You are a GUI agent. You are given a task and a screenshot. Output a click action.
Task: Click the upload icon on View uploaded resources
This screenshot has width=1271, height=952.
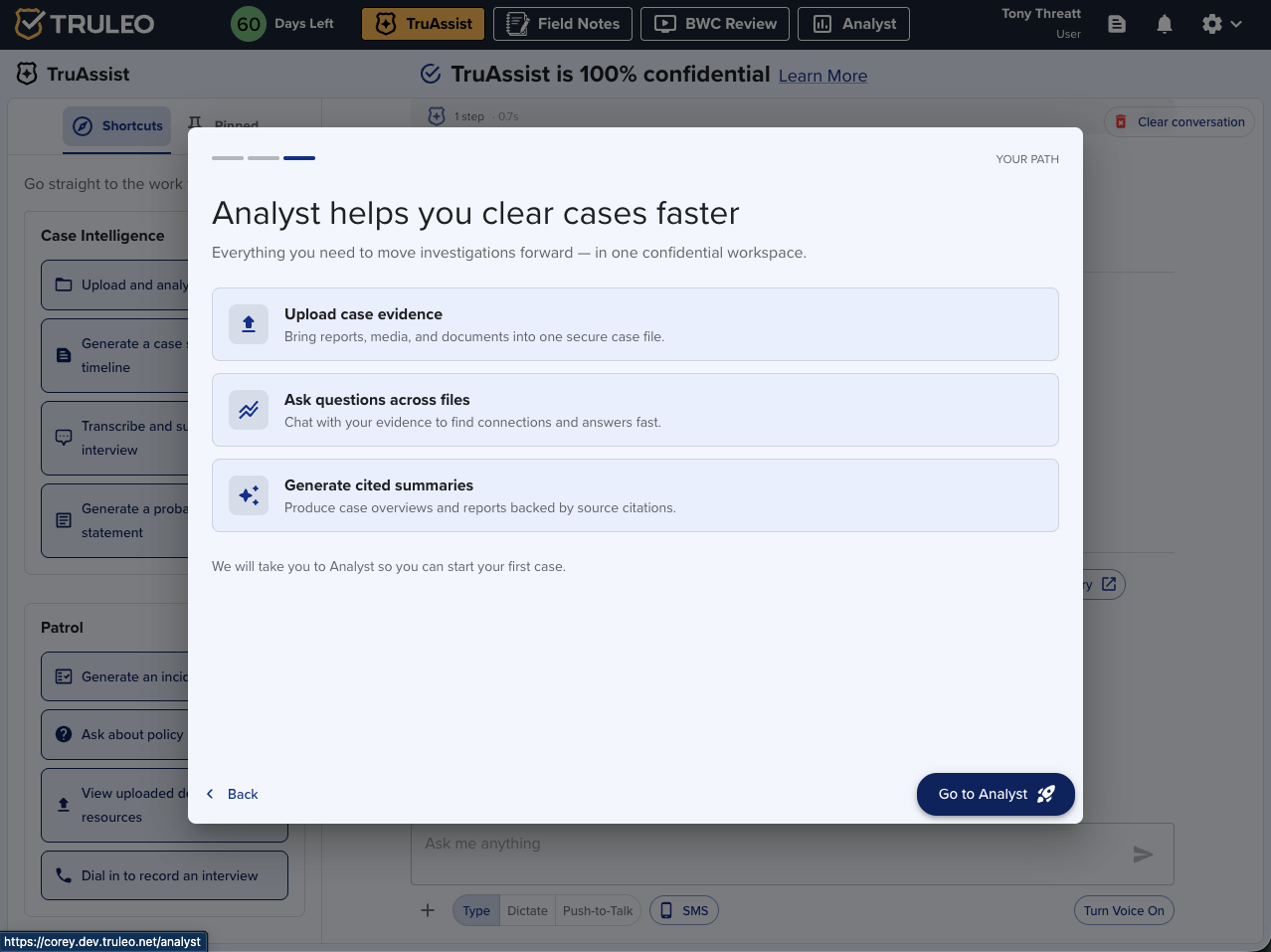pyautogui.click(x=64, y=805)
